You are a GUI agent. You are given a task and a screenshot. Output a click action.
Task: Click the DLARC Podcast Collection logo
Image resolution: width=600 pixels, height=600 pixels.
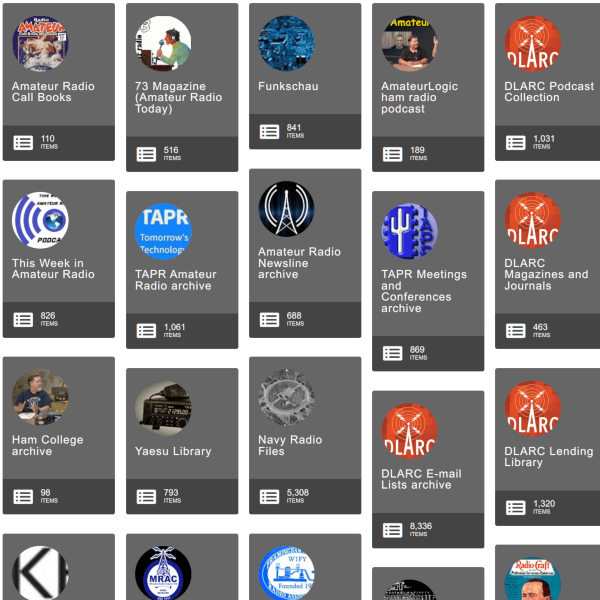click(x=533, y=43)
